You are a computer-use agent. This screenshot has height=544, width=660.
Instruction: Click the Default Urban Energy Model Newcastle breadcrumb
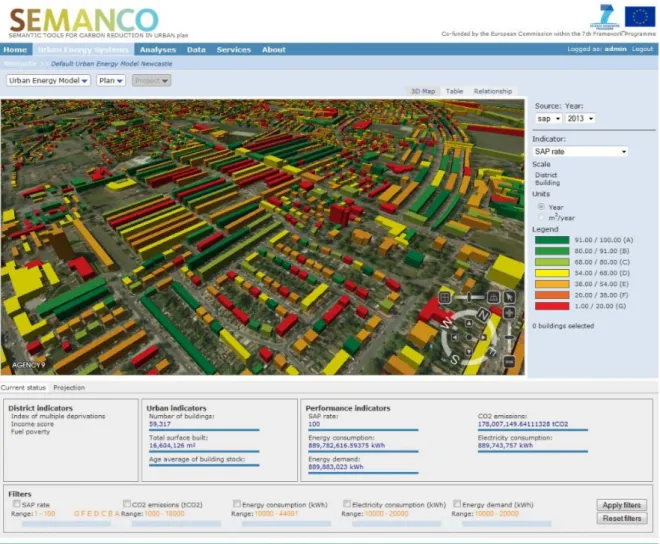pos(112,64)
